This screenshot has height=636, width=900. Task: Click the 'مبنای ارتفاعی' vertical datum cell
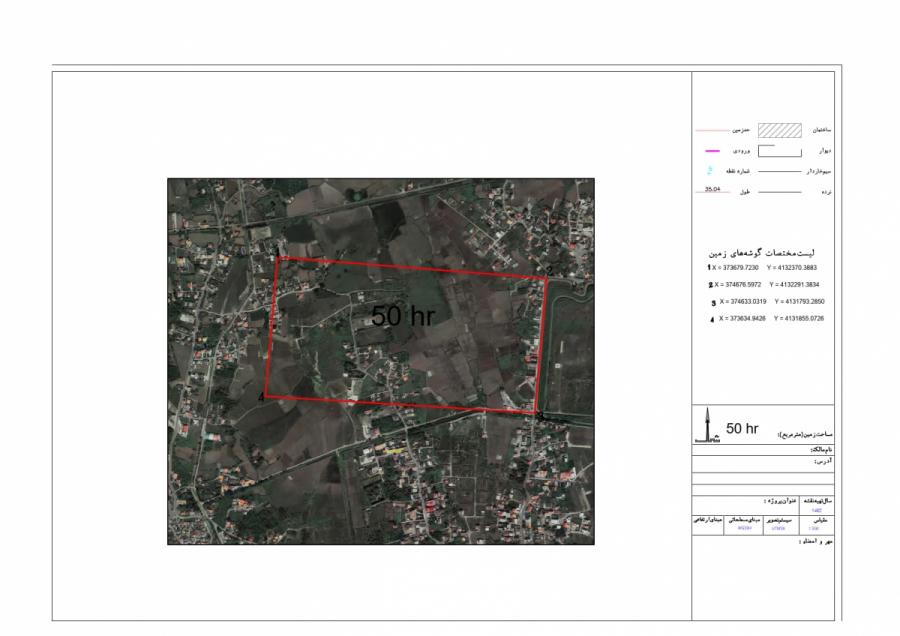click(x=708, y=523)
